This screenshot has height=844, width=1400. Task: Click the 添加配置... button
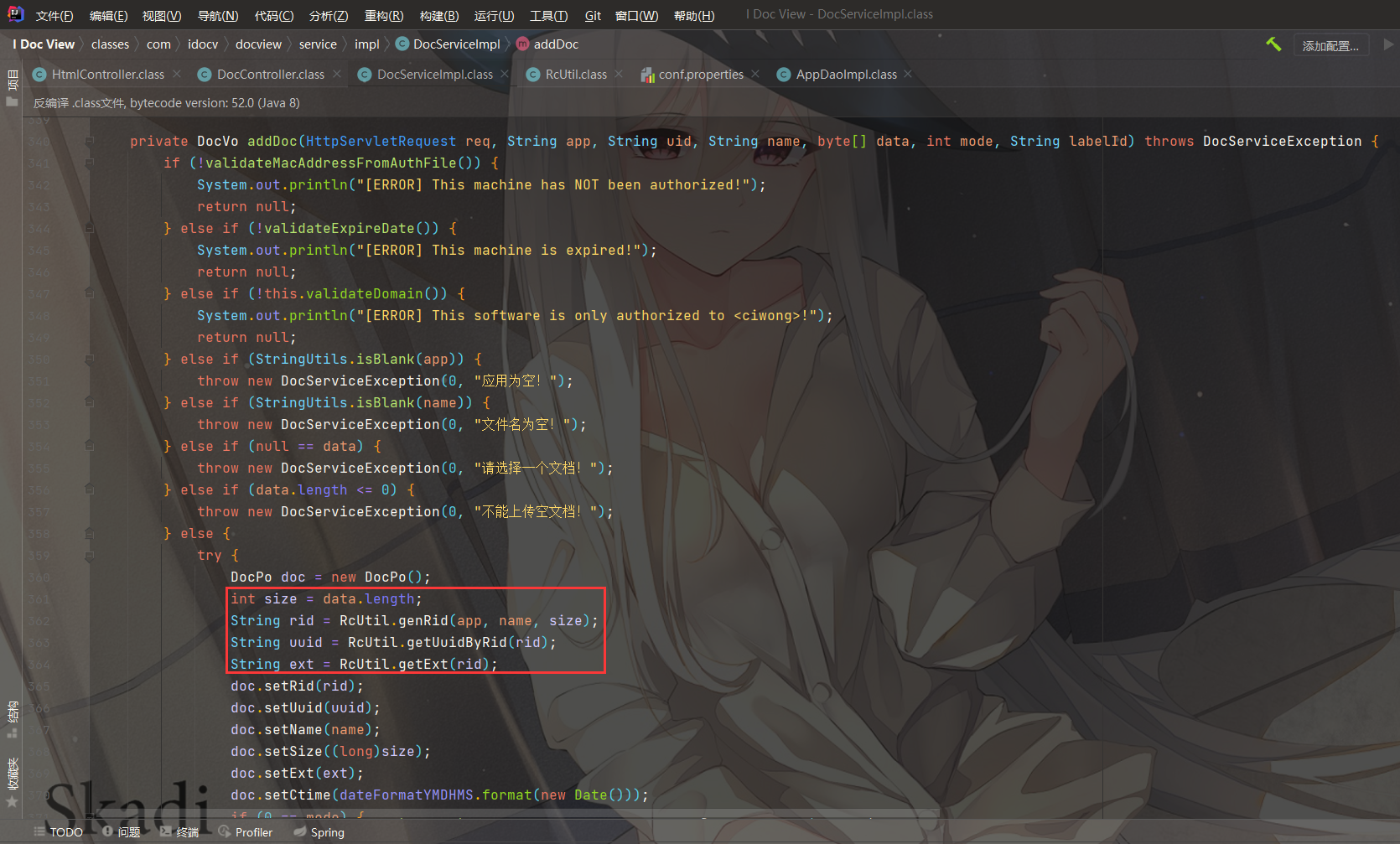(x=1330, y=45)
